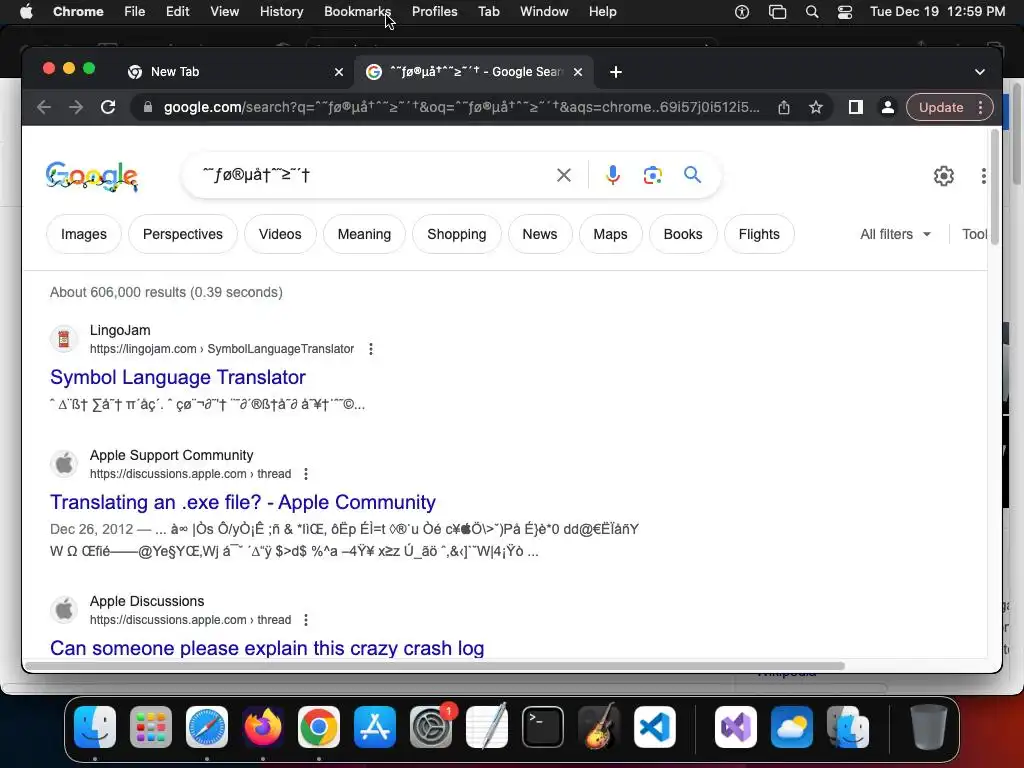
Task: Close the New Tab tab
Action: tap(339, 72)
